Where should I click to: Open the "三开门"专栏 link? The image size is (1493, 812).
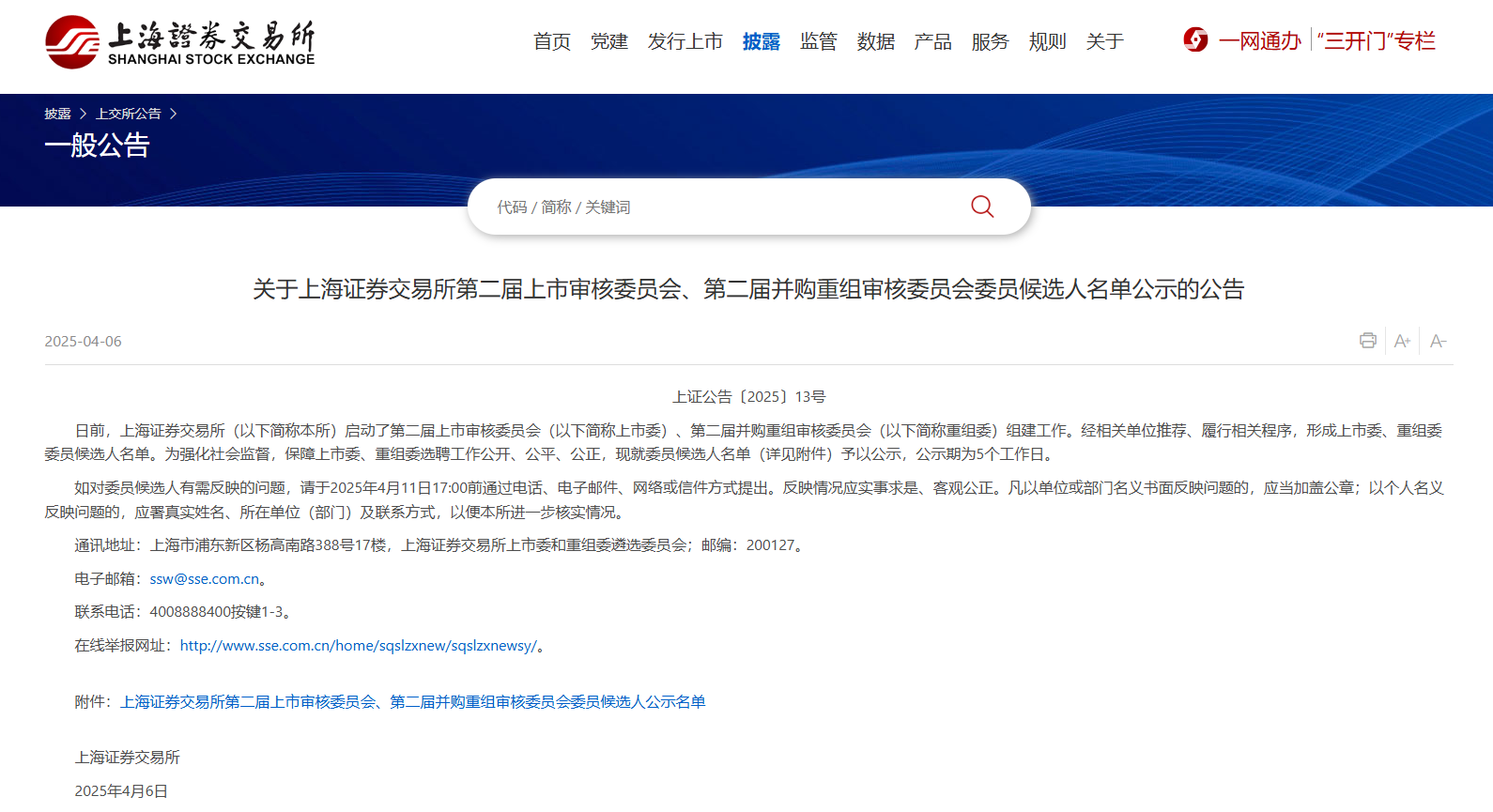point(1377,40)
